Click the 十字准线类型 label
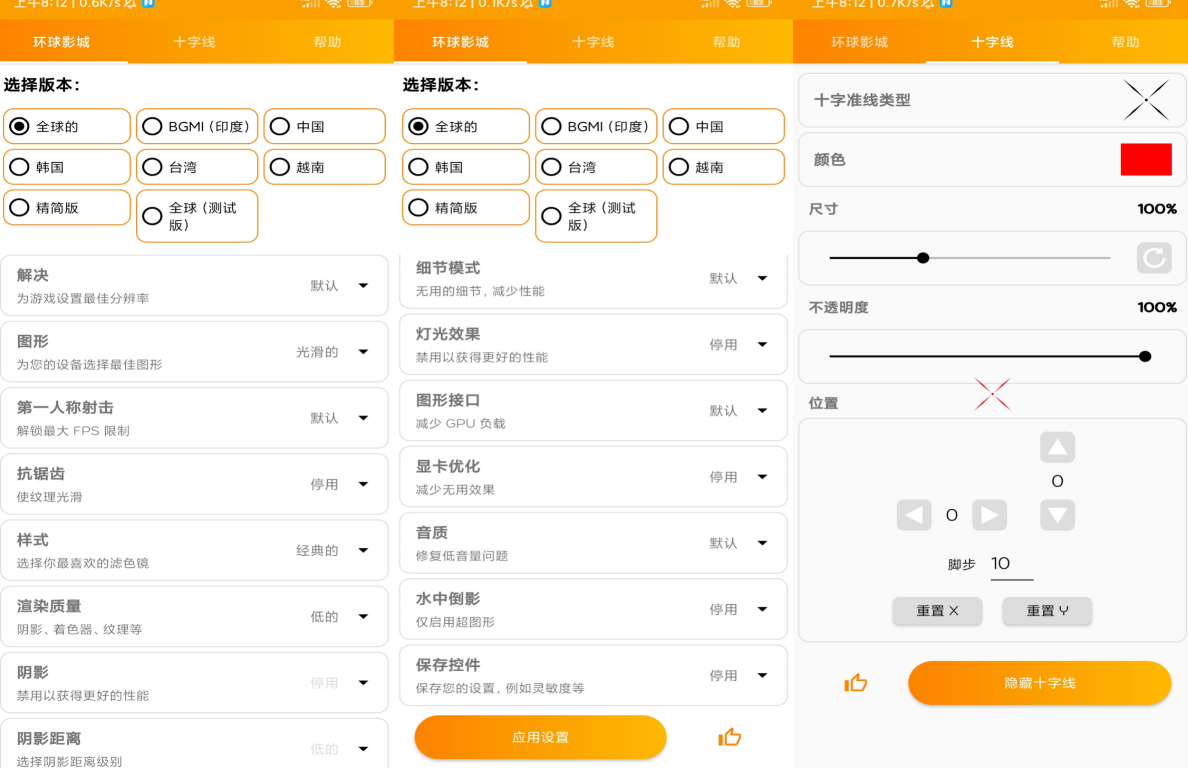1188x773 pixels. [x=862, y=100]
